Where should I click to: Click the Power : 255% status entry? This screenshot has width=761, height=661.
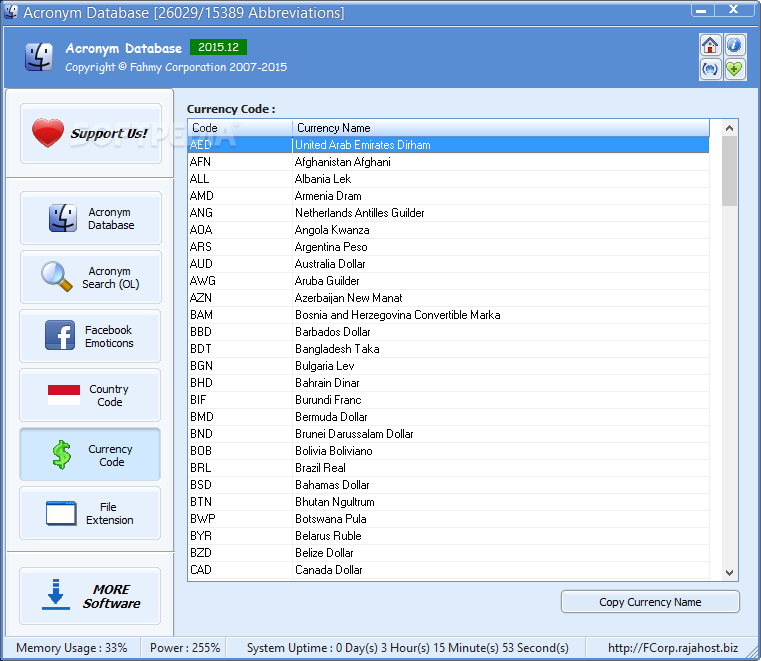point(185,648)
